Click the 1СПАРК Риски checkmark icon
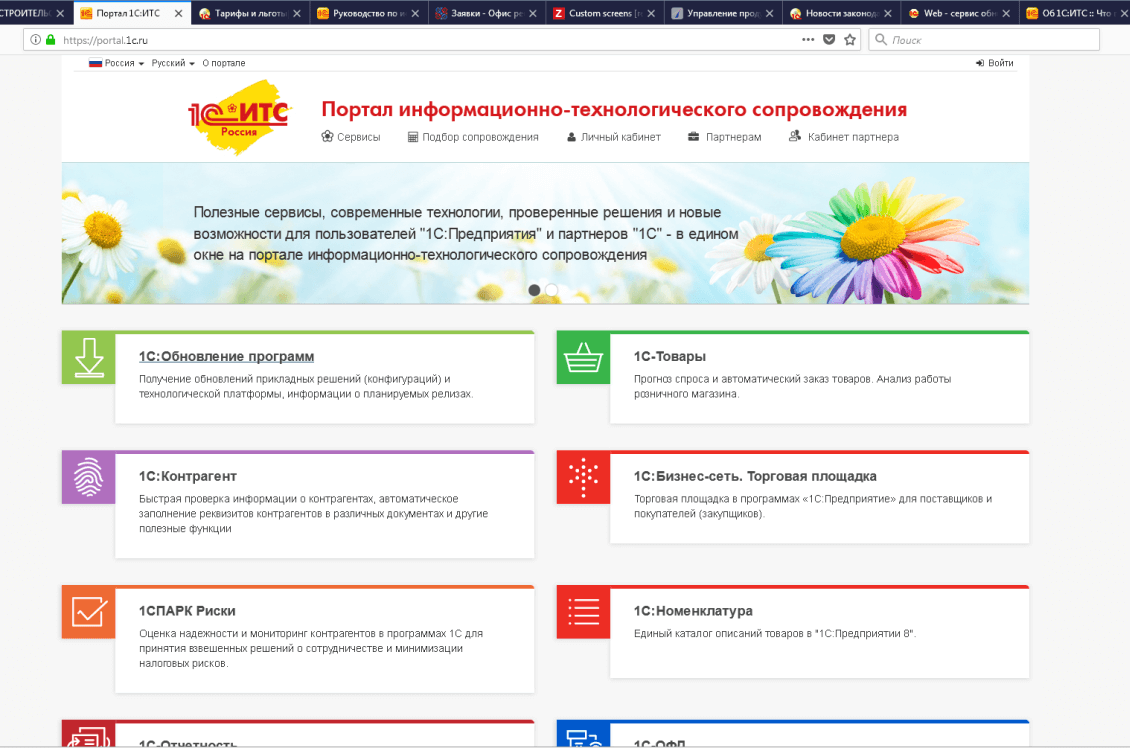Screen dimensions: 1130x748 tap(89, 612)
